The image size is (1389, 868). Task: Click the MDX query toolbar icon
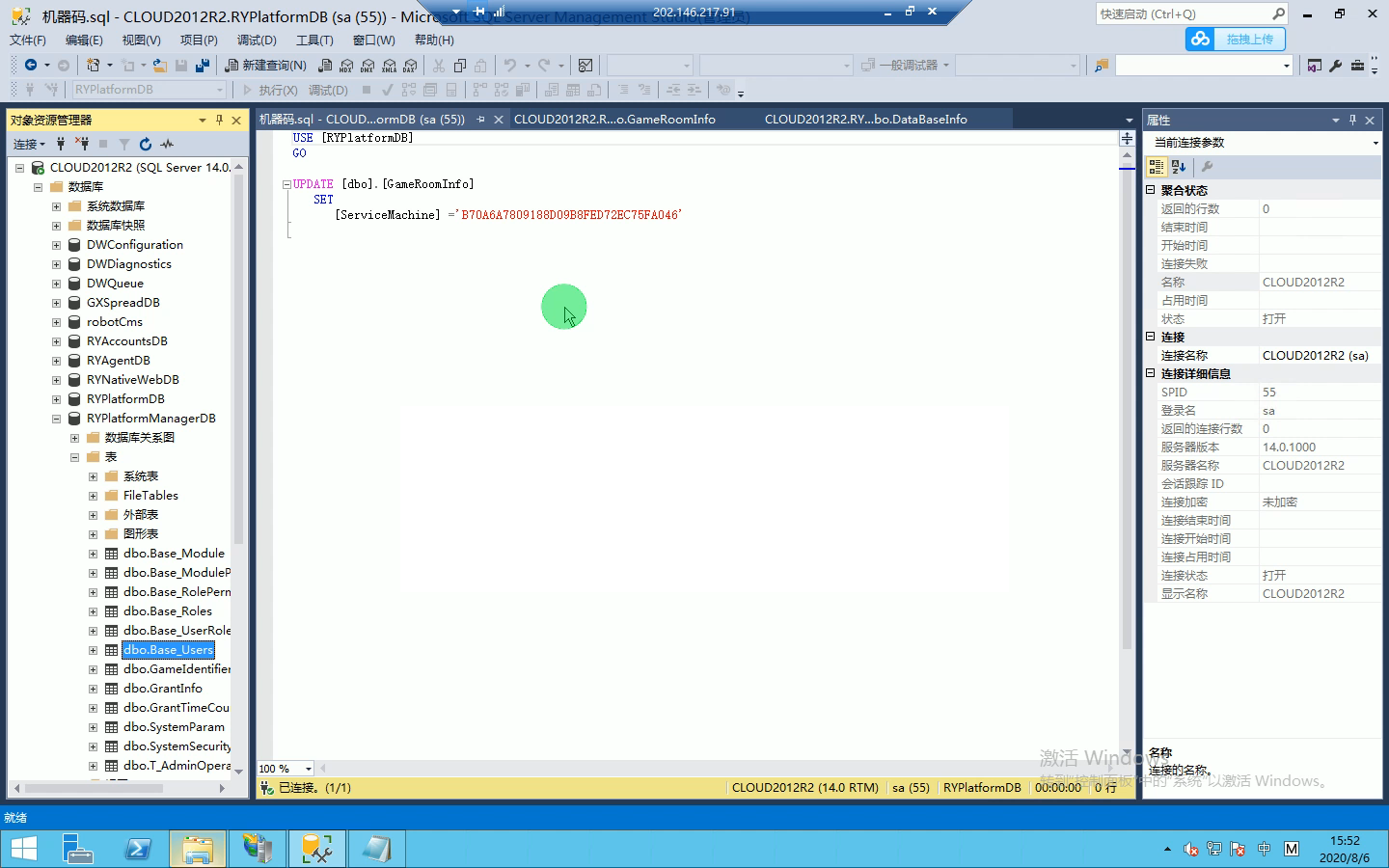(346, 66)
